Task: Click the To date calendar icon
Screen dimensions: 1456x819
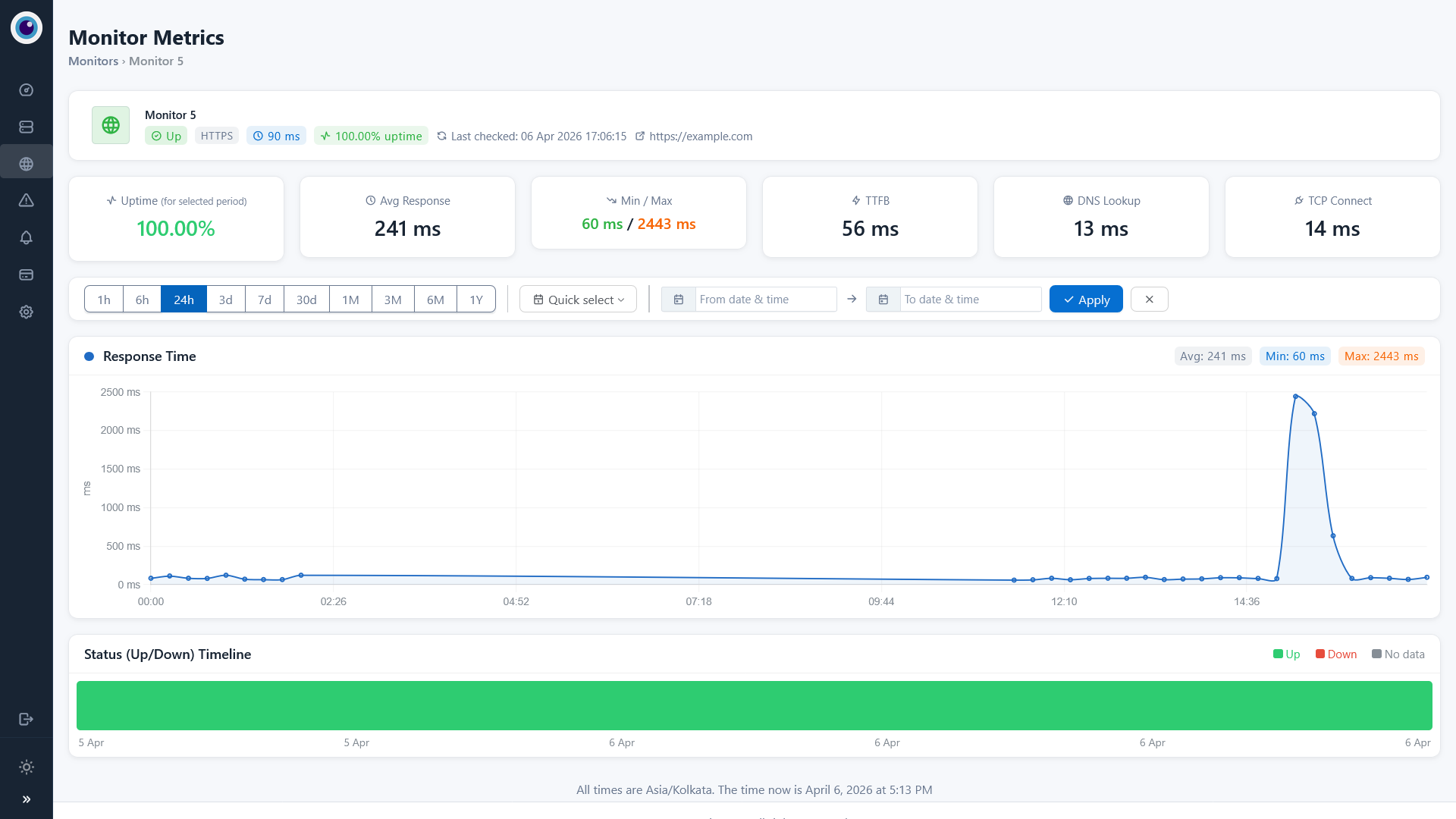Action: pos(883,300)
